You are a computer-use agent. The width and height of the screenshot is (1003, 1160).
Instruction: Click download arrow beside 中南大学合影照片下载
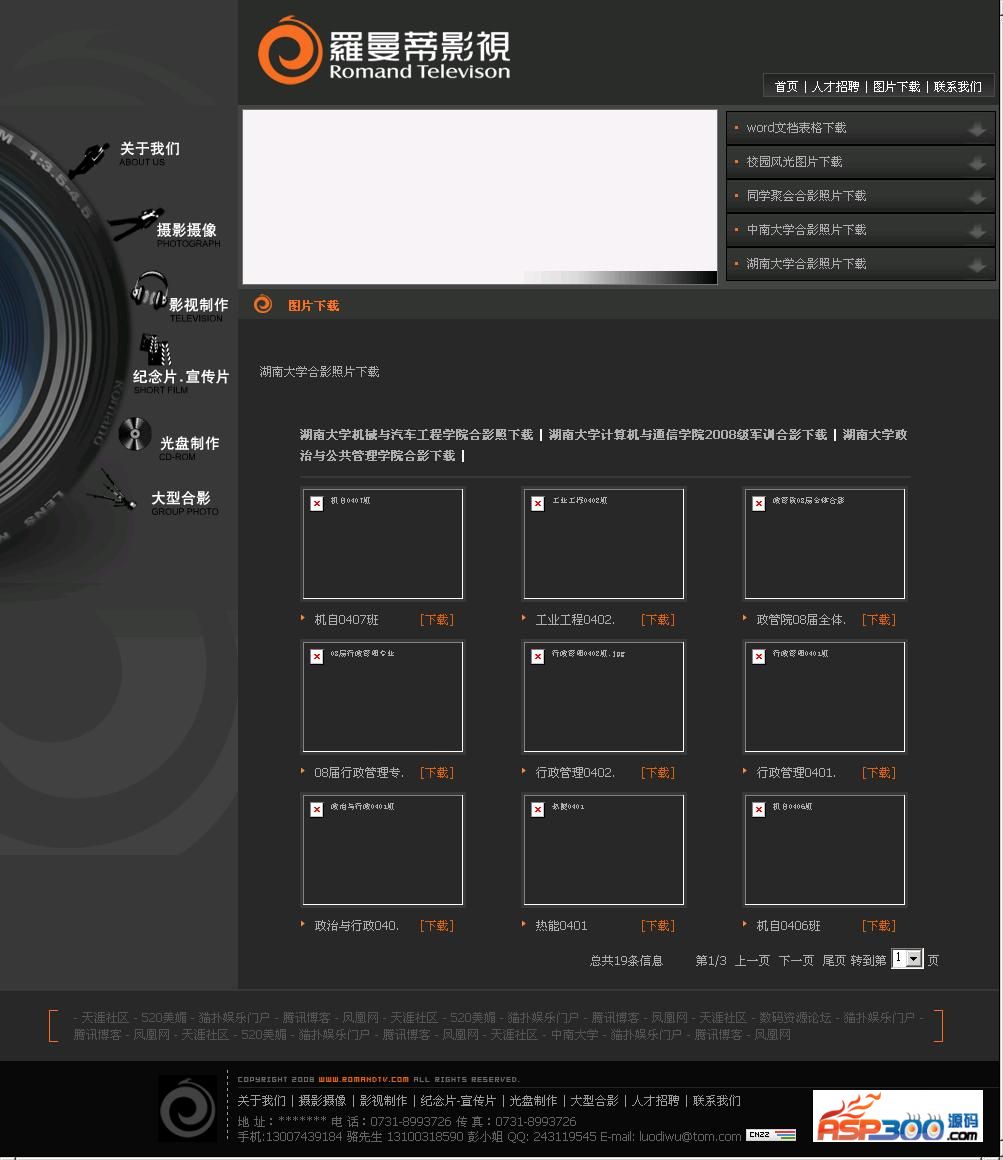coord(976,232)
